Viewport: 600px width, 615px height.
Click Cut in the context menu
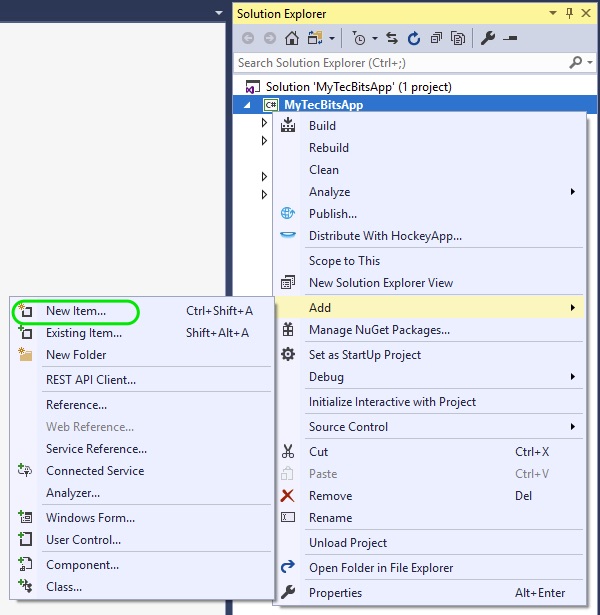tap(429, 452)
